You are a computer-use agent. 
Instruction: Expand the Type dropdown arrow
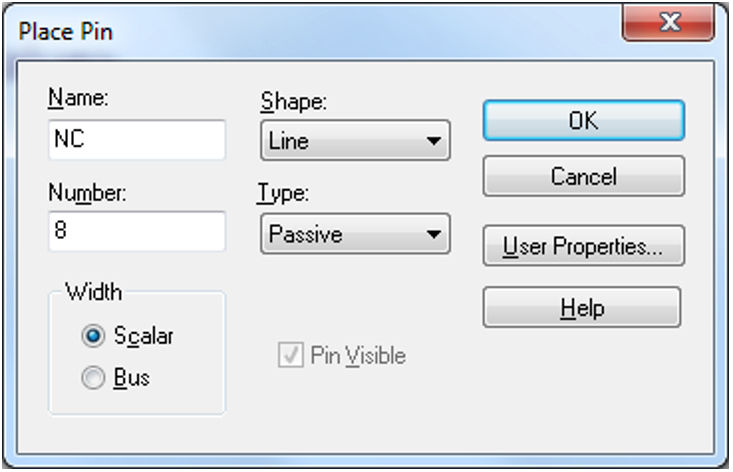pyautogui.click(x=433, y=235)
